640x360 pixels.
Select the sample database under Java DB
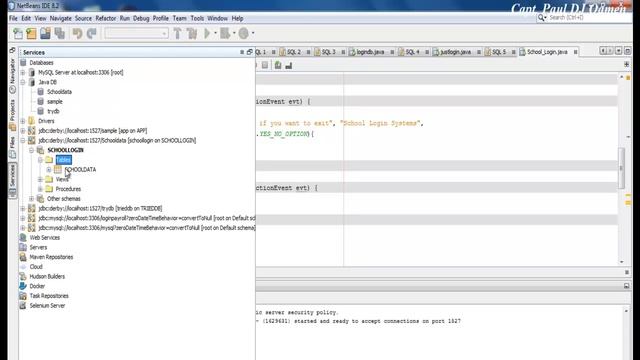[x=55, y=102]
